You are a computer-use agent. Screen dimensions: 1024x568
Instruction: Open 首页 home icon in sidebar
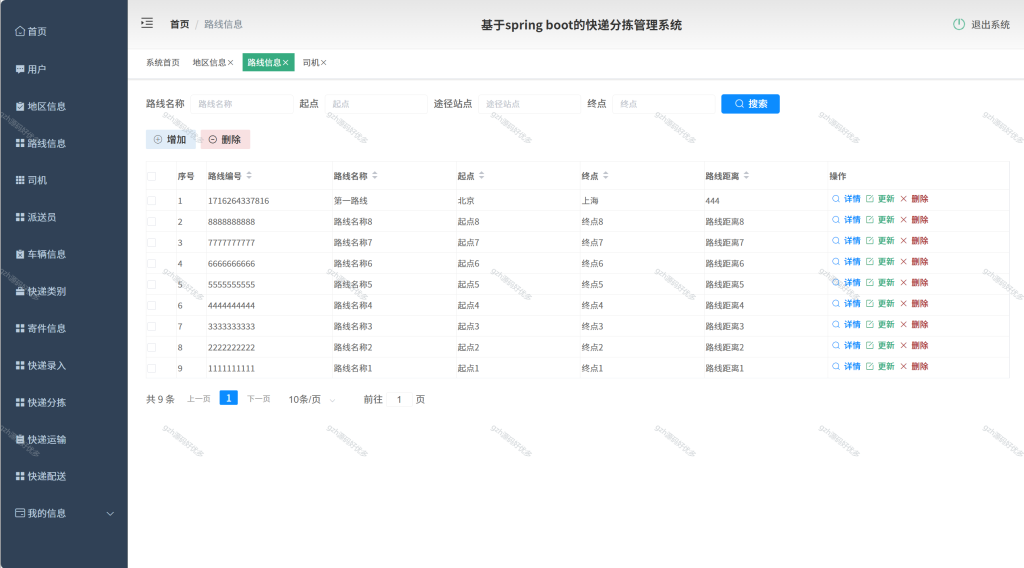[x=20, y=31]
